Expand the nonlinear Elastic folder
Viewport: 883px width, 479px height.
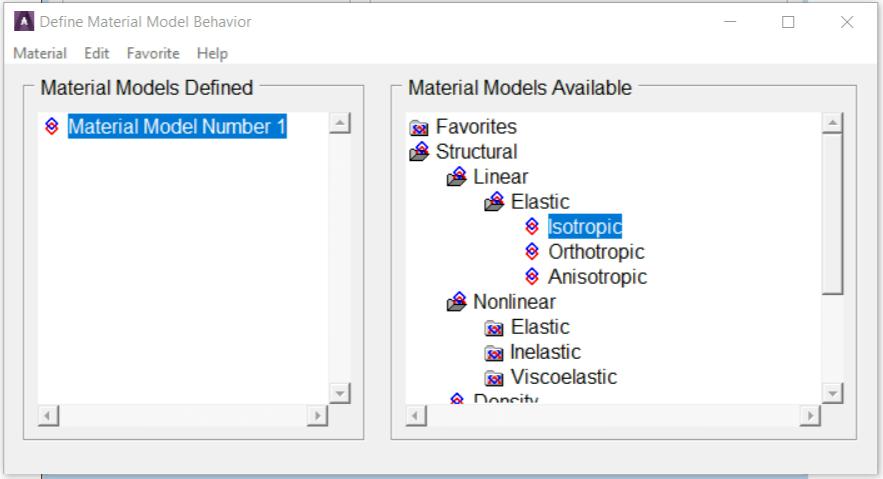493,328
